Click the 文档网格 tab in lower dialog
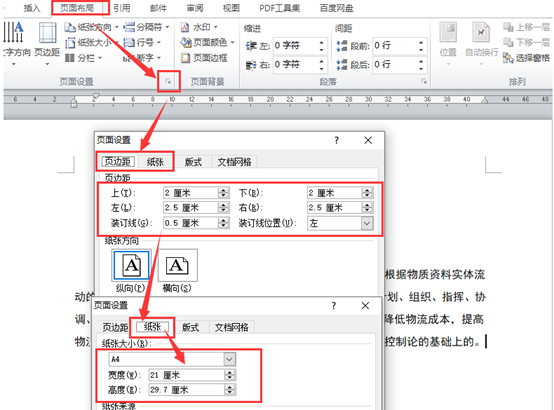This screenshot has height=410, width=554. click(x=231, y=327)
